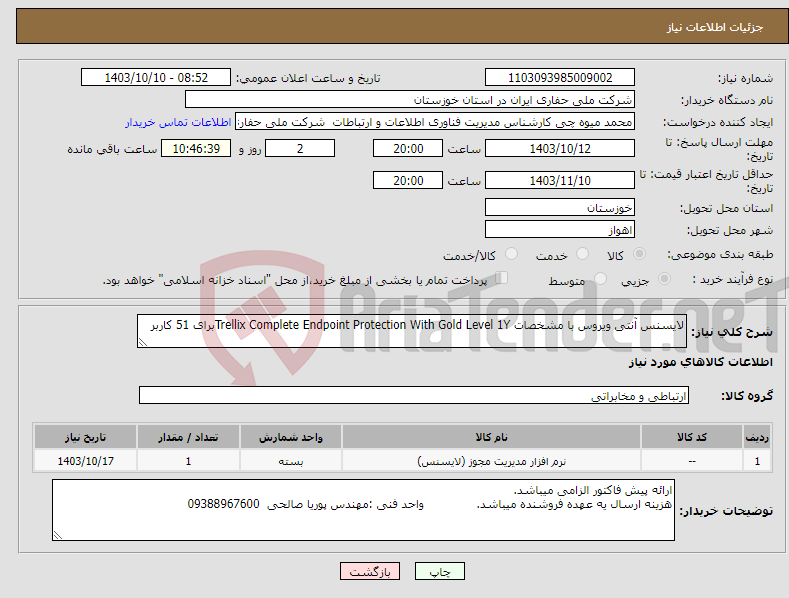This screenshot has height=598, width=789.
Task: Click the چاپ (print) button
Action: tap(439, 571)
